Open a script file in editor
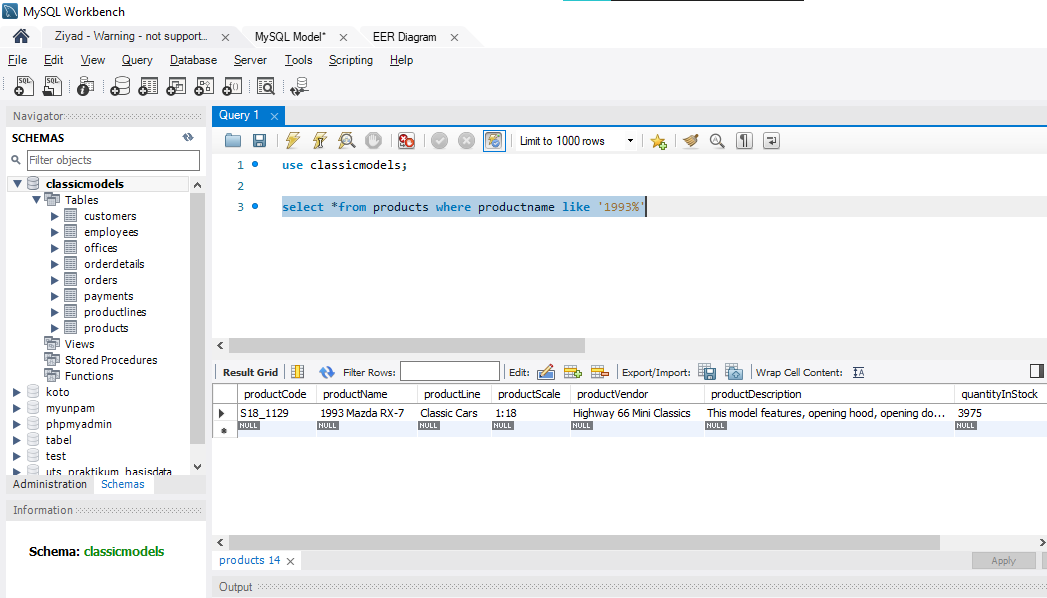This screenshot has height=598, width=1047. pos(232,141)
